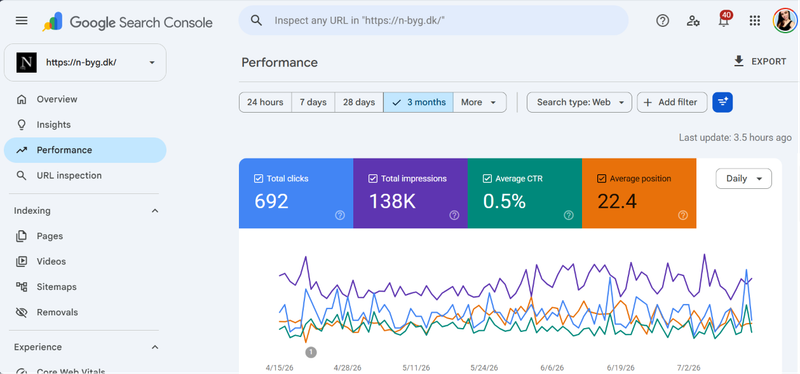Open URL inspection in the sidebar
Image resolution: width=800 pixels, height=374 pixels.
[85, 176]
